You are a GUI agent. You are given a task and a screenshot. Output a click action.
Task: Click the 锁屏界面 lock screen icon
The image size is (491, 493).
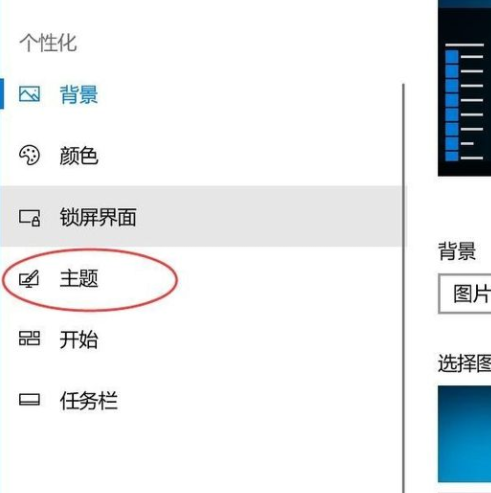tap(29, 218)
